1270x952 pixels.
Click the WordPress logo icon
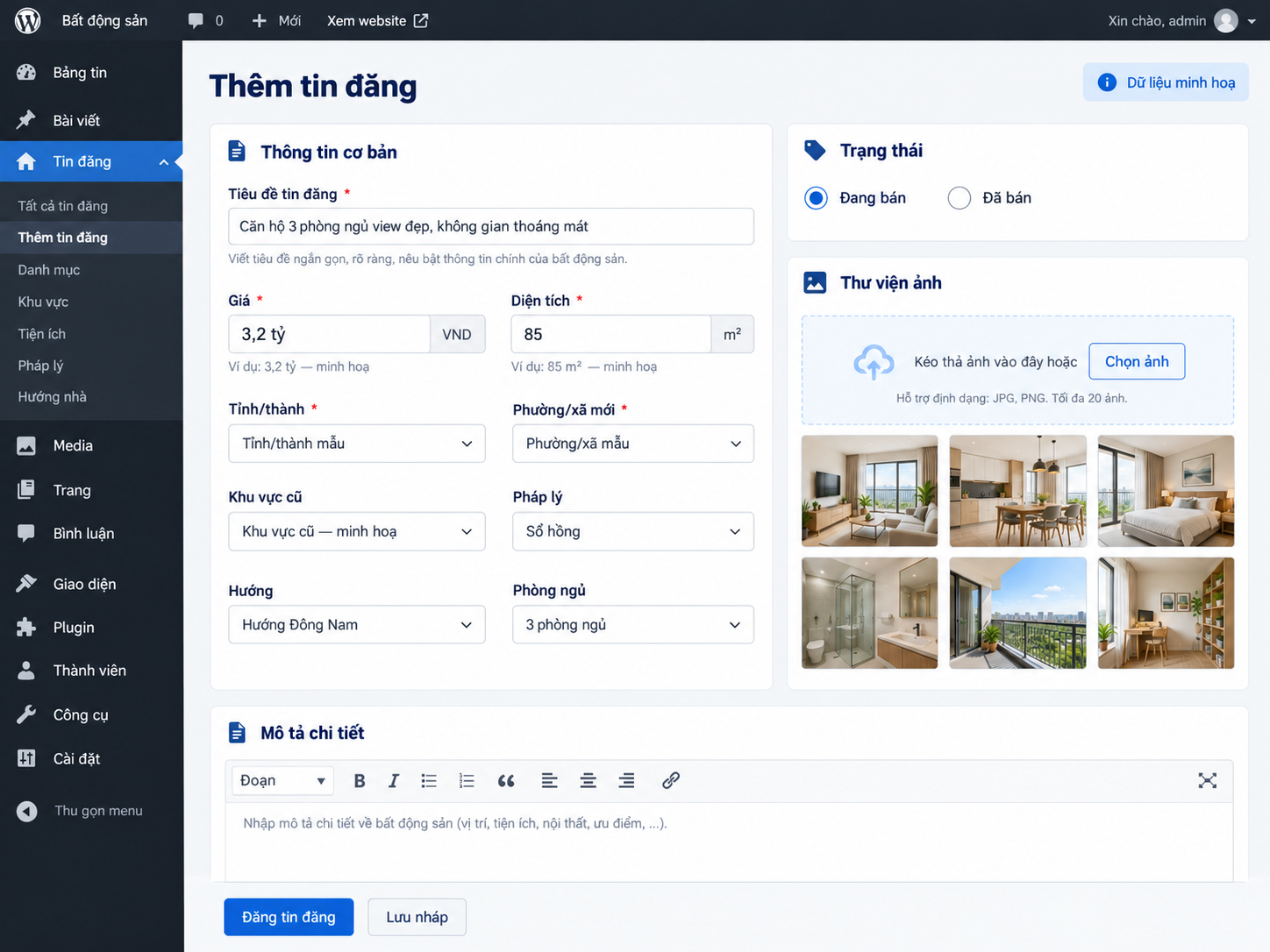tap(28, 20)
